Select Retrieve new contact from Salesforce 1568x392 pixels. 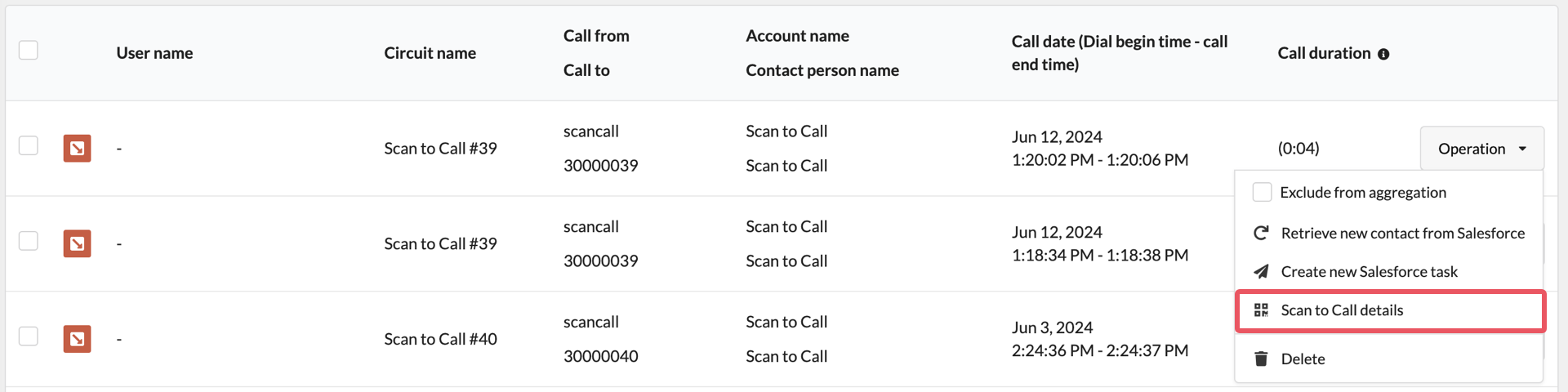click(1388, 234)
